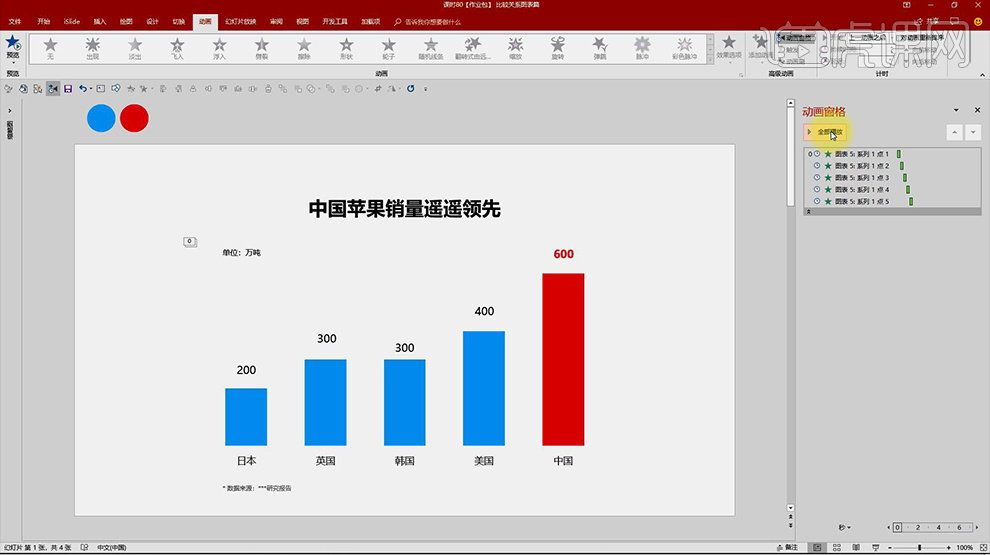The height and width of the screenshot is (555, 990).
Task: Click the Undo arrow in quick access toolbar
Action: (x=83, y=89)
